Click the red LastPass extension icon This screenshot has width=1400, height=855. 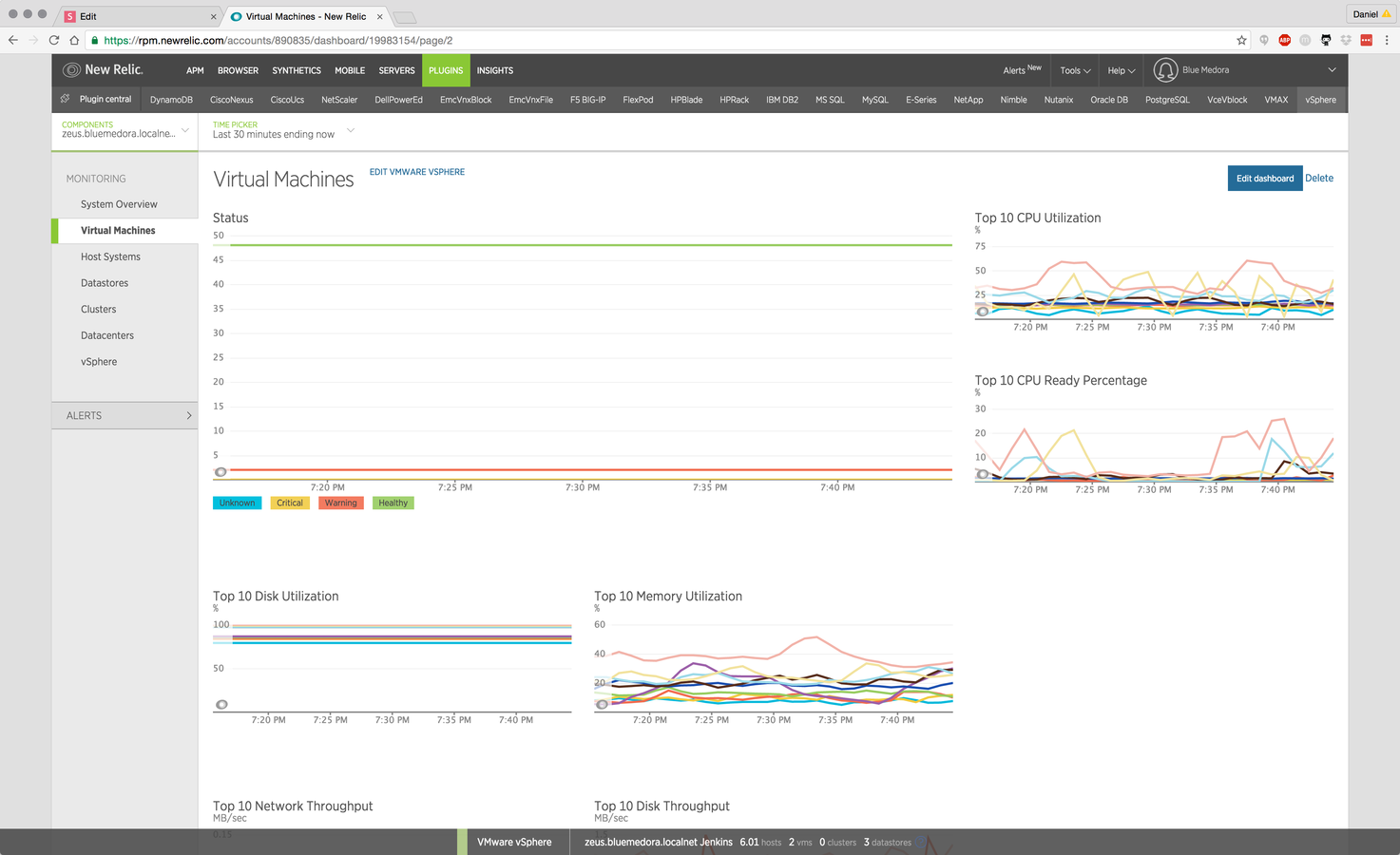click(1366, 40)
